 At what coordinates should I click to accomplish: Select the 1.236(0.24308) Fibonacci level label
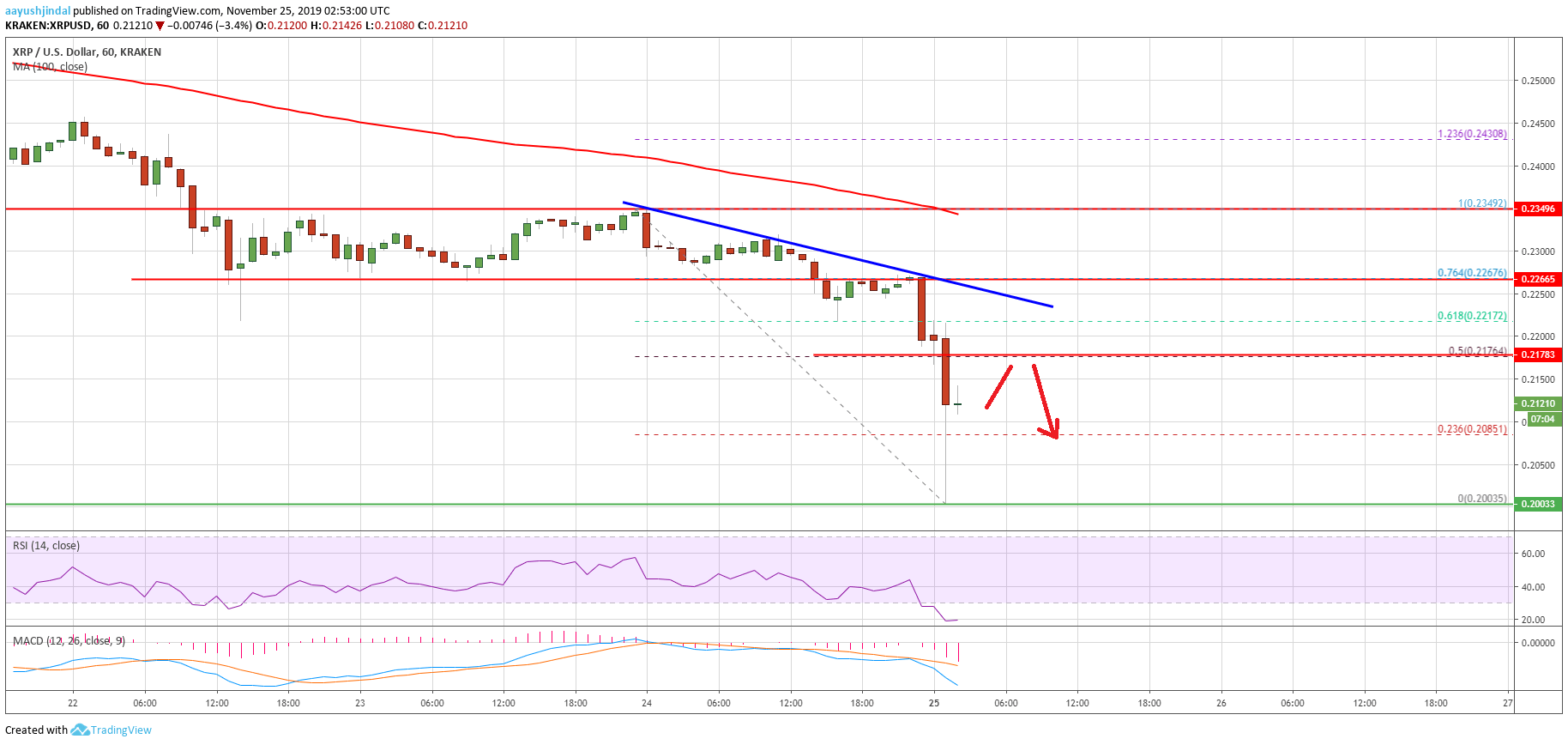point(1472,134)
